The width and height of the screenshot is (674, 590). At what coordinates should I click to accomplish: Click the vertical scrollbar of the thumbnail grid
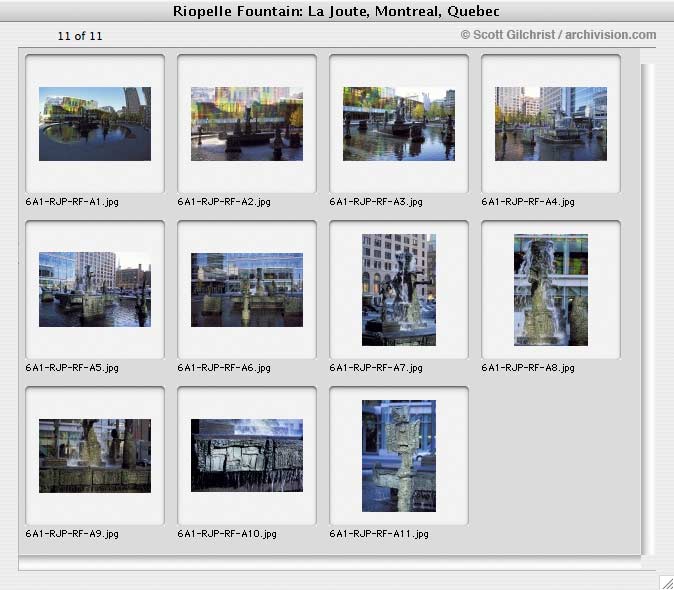(647, 309)
